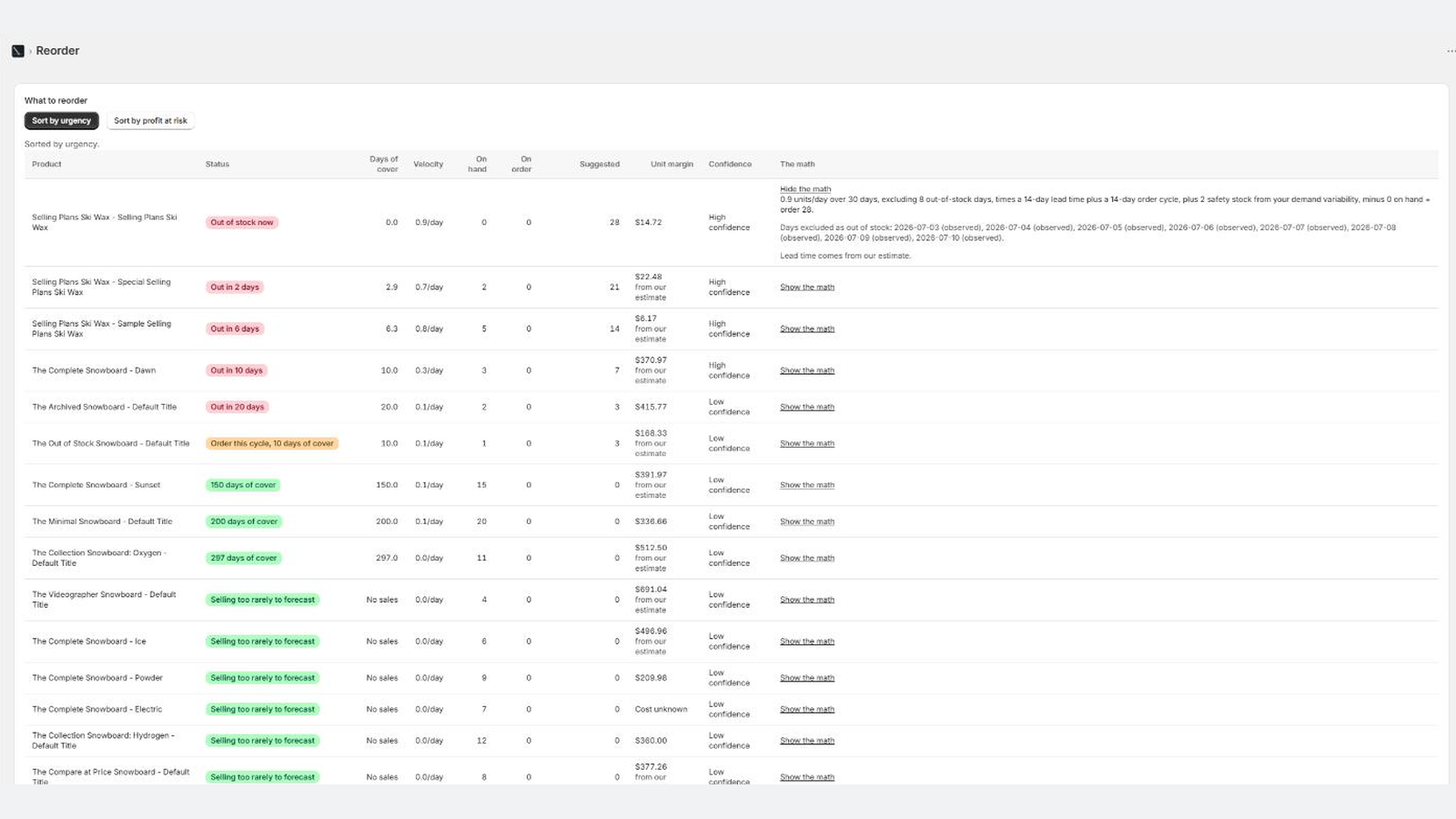Click The Complete Snowboard - Dawn product name
Viewport: 1456px width, 819px height.
coord(94,371)
